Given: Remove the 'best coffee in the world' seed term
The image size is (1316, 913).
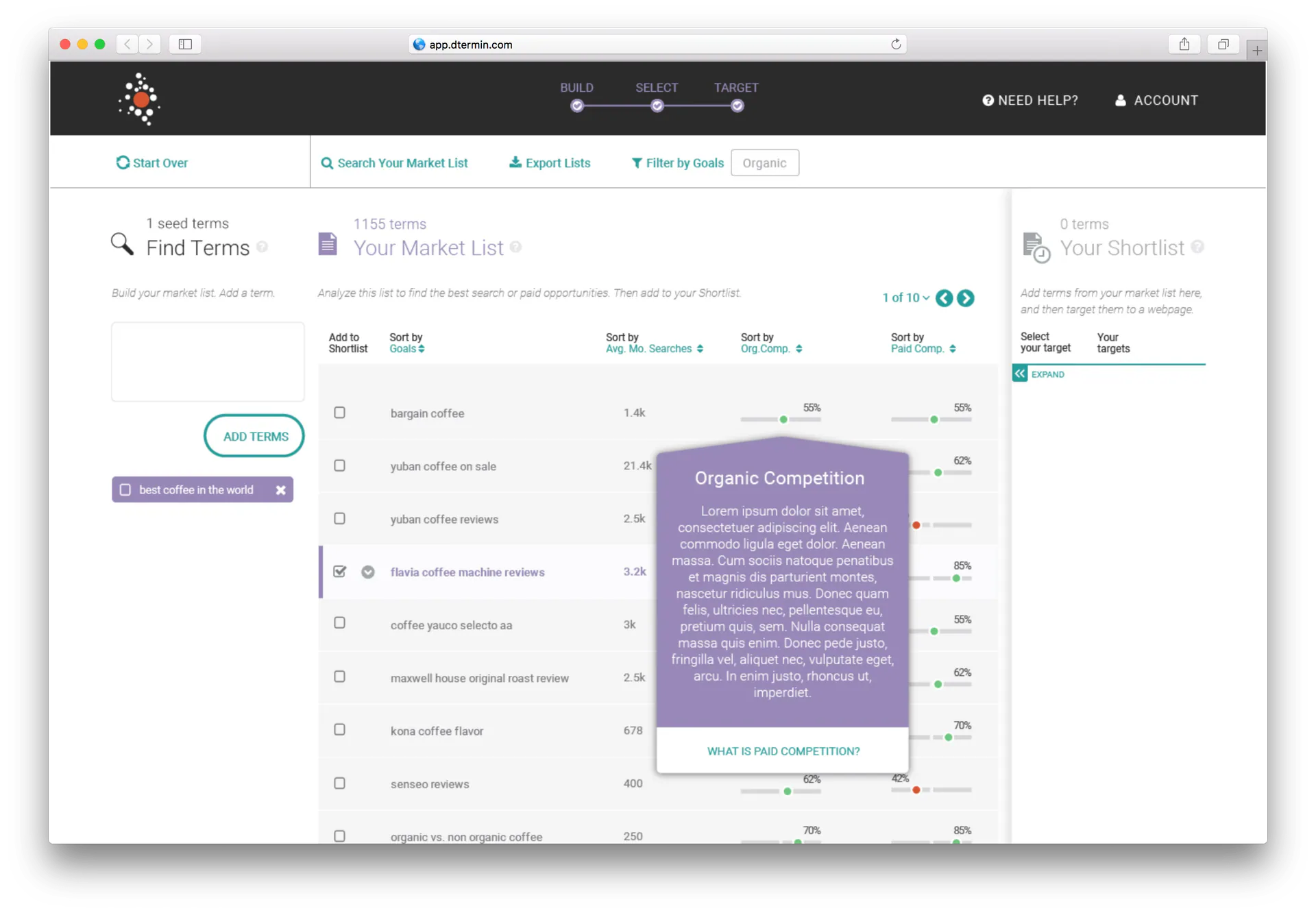Looking at the screenshot, I should tap(280, 490).
